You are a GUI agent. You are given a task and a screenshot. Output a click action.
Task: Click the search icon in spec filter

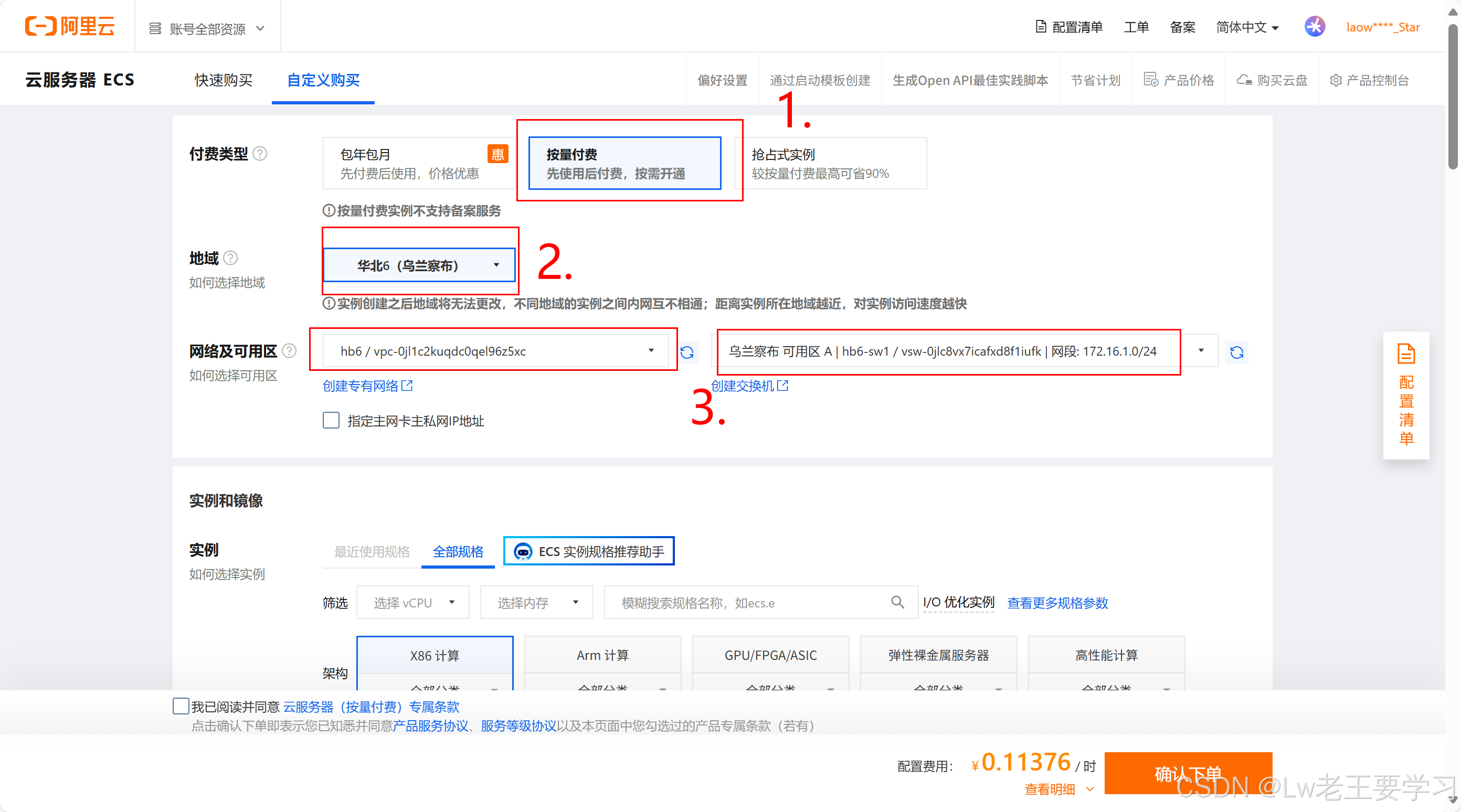click(x=897, y=602)
